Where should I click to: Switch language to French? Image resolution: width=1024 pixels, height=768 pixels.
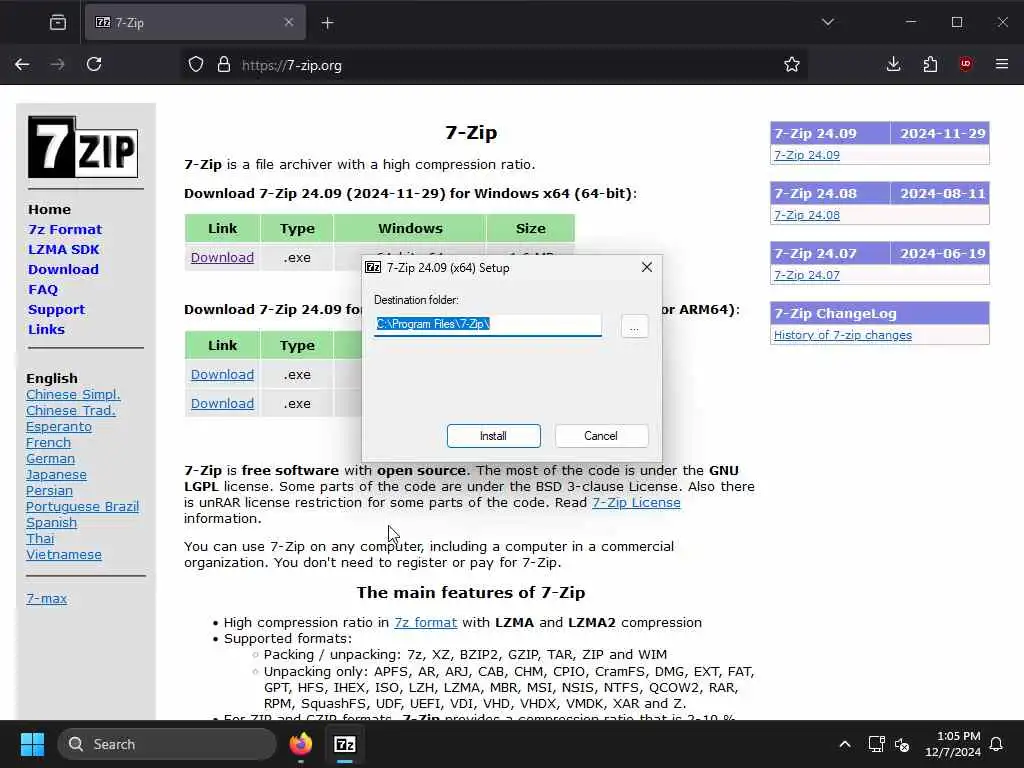pos(48,442)
